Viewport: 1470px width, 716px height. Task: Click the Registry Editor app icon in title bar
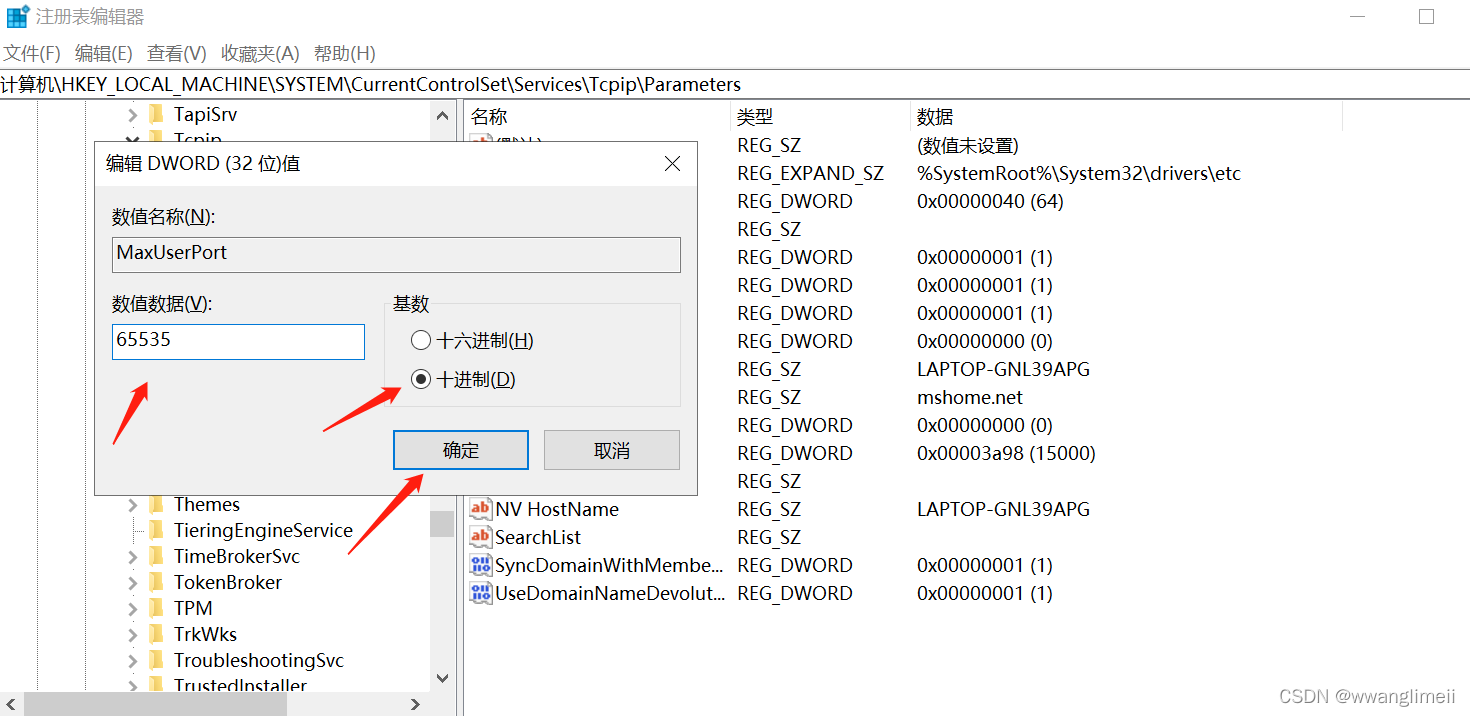coord(17,17)
